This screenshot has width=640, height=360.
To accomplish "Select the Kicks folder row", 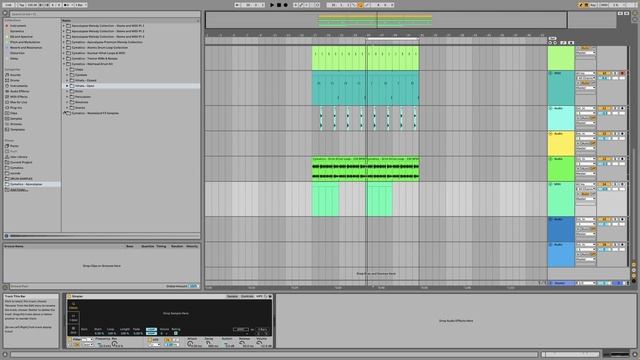I will click(x=131, y=91).
